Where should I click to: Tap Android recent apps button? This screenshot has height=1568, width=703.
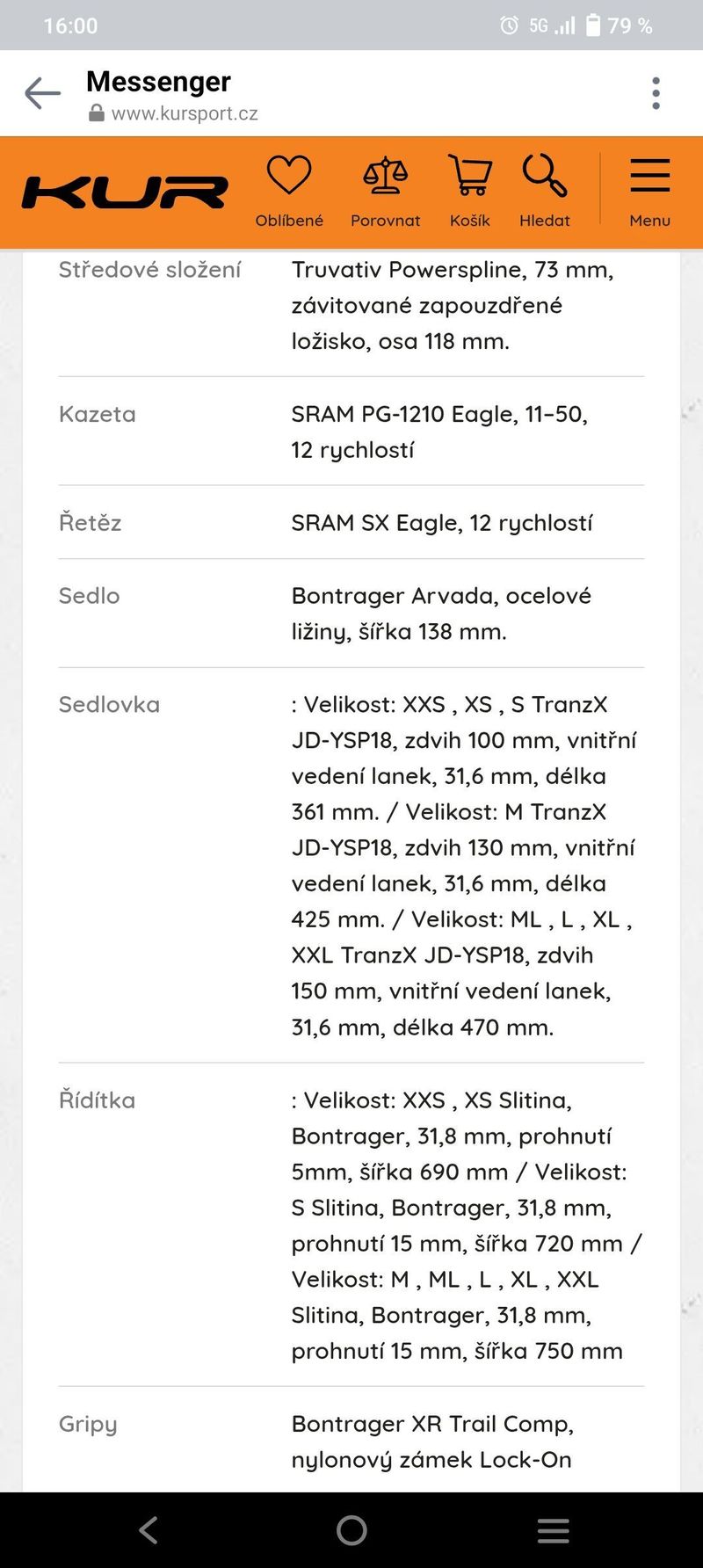click(x=554, y=1530)
